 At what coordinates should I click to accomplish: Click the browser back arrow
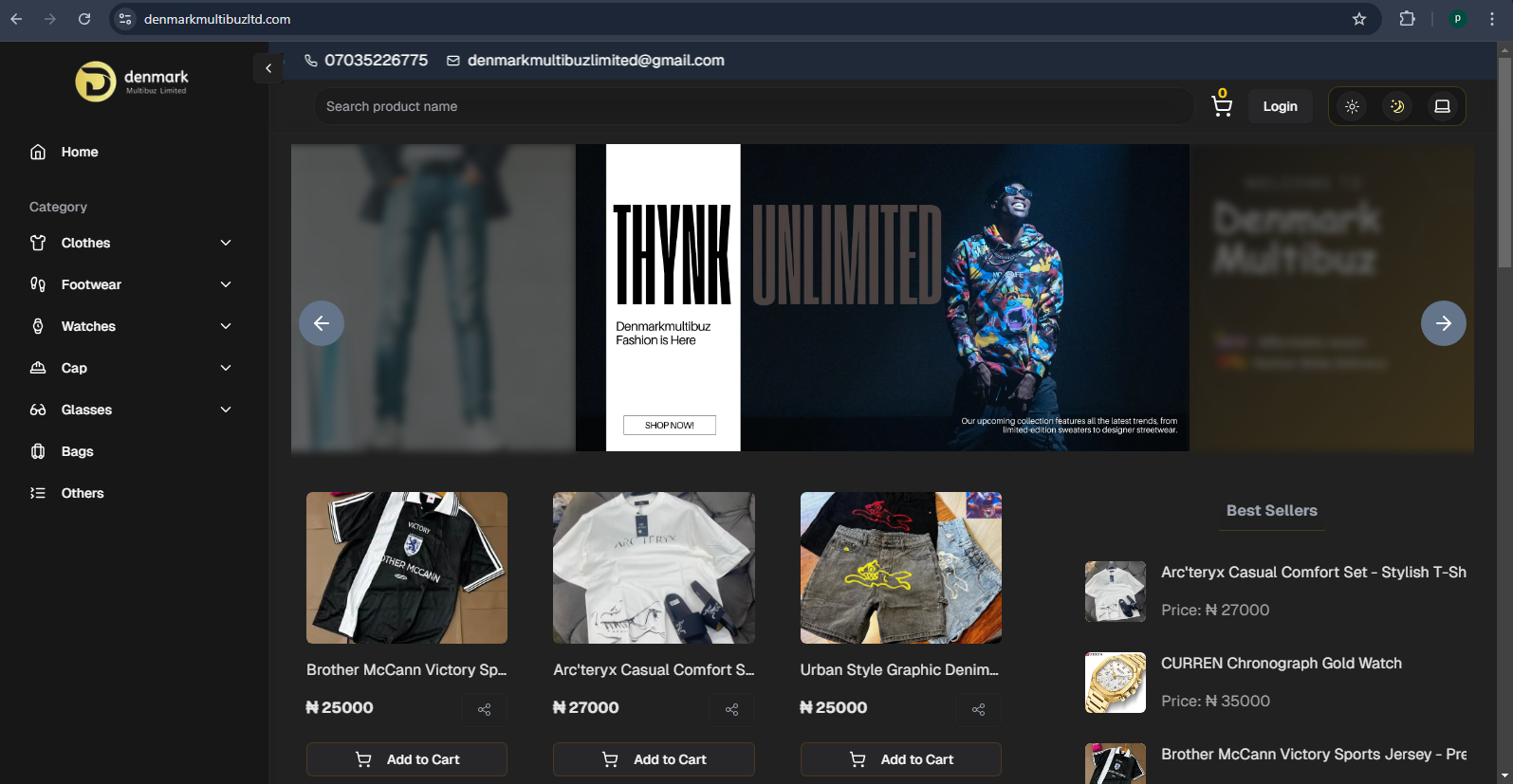(16, 19)
